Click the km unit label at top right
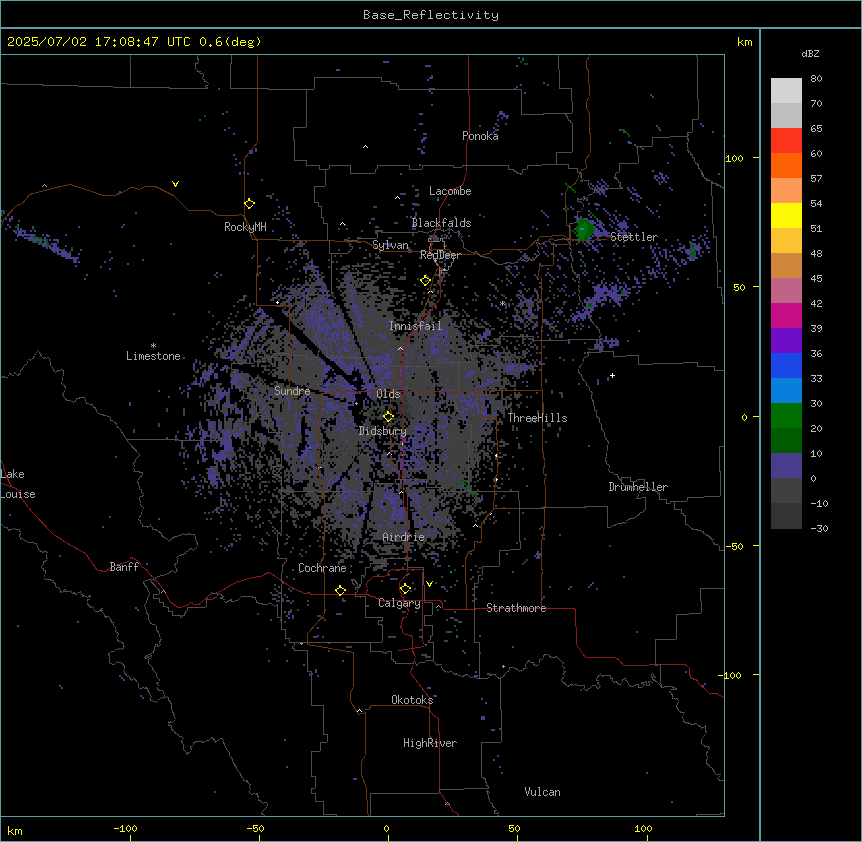This screenshot has width=862, height=842. tap(744, 42)
